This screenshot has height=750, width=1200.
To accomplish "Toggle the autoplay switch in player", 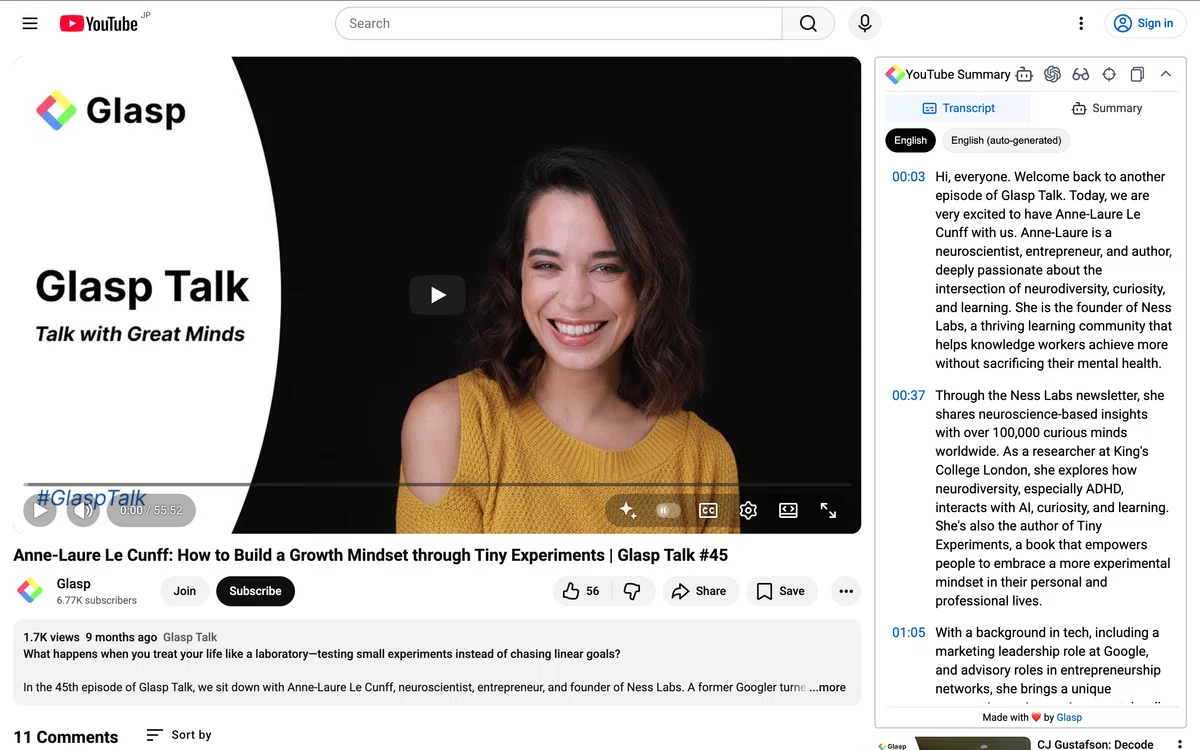I will [x=667, y=510].
